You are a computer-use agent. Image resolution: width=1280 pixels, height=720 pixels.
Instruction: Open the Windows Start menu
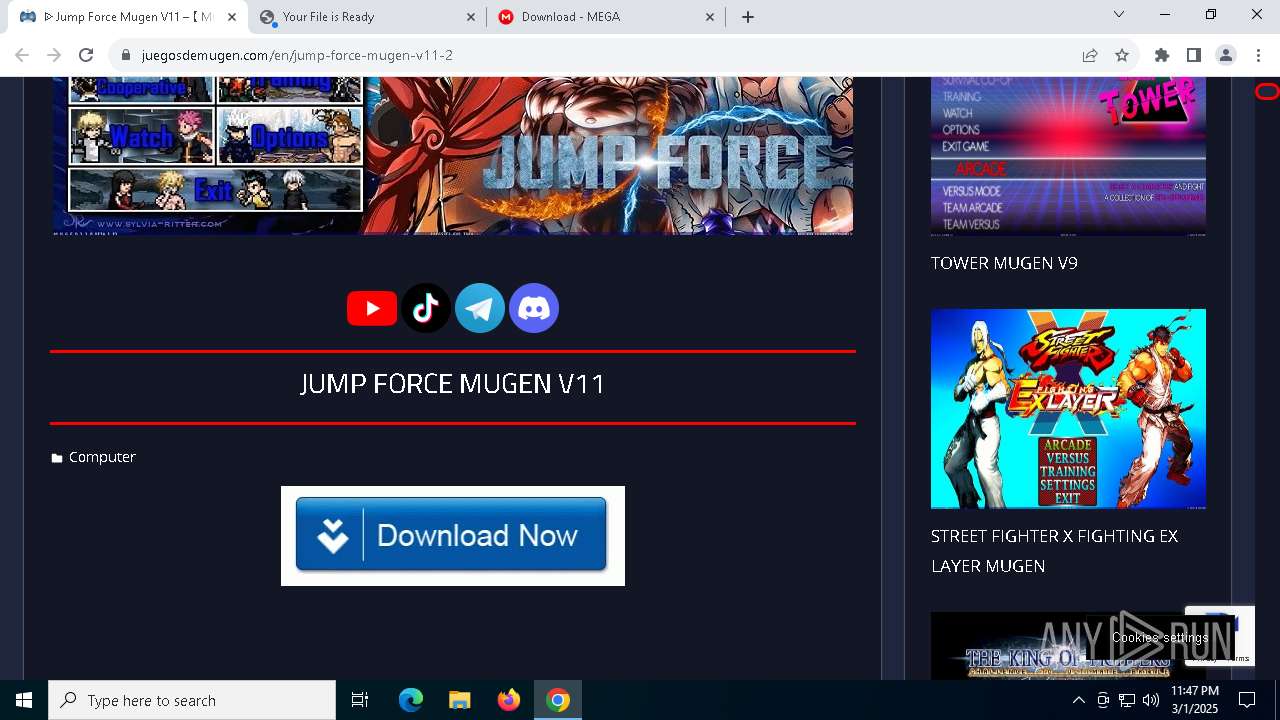24,700
